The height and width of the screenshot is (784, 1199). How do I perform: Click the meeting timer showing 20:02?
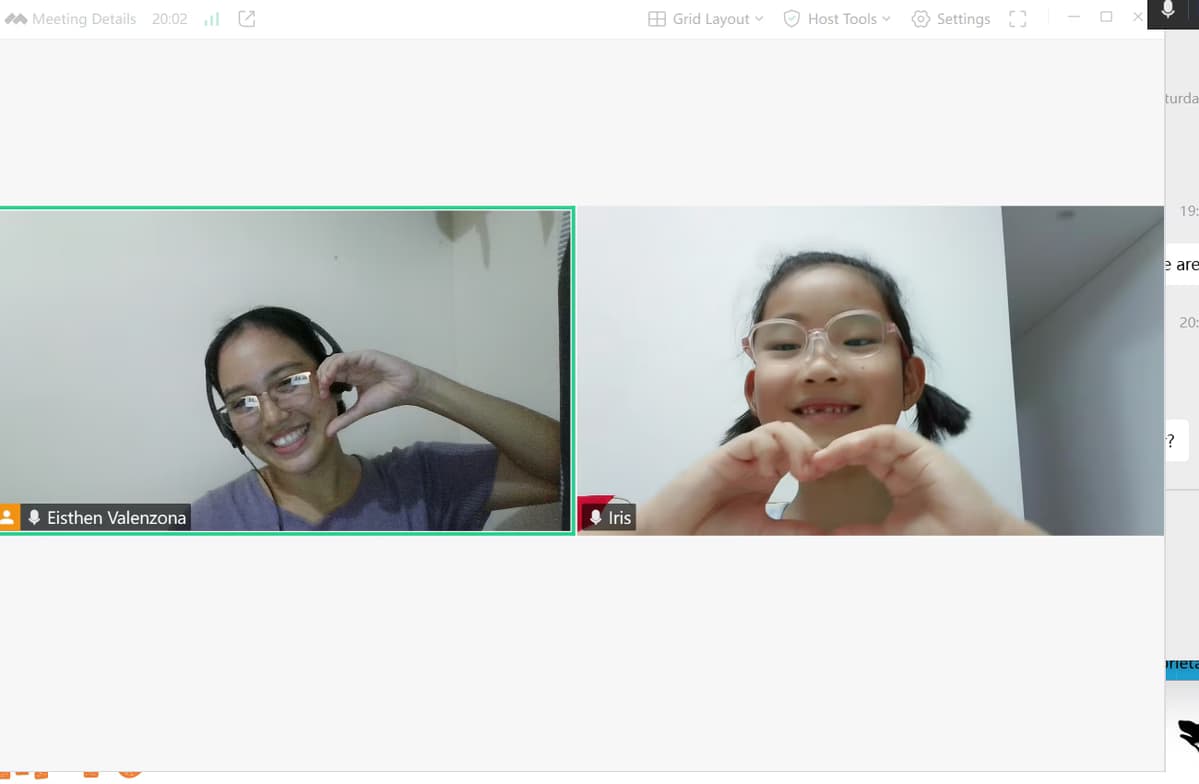[169, 17]
